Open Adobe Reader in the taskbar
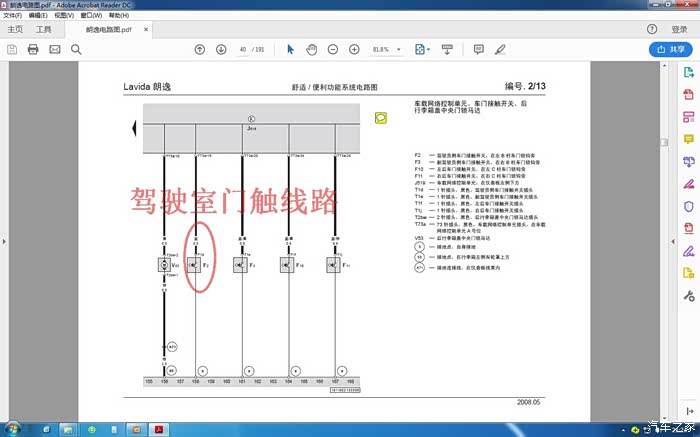 click(158, 429)
